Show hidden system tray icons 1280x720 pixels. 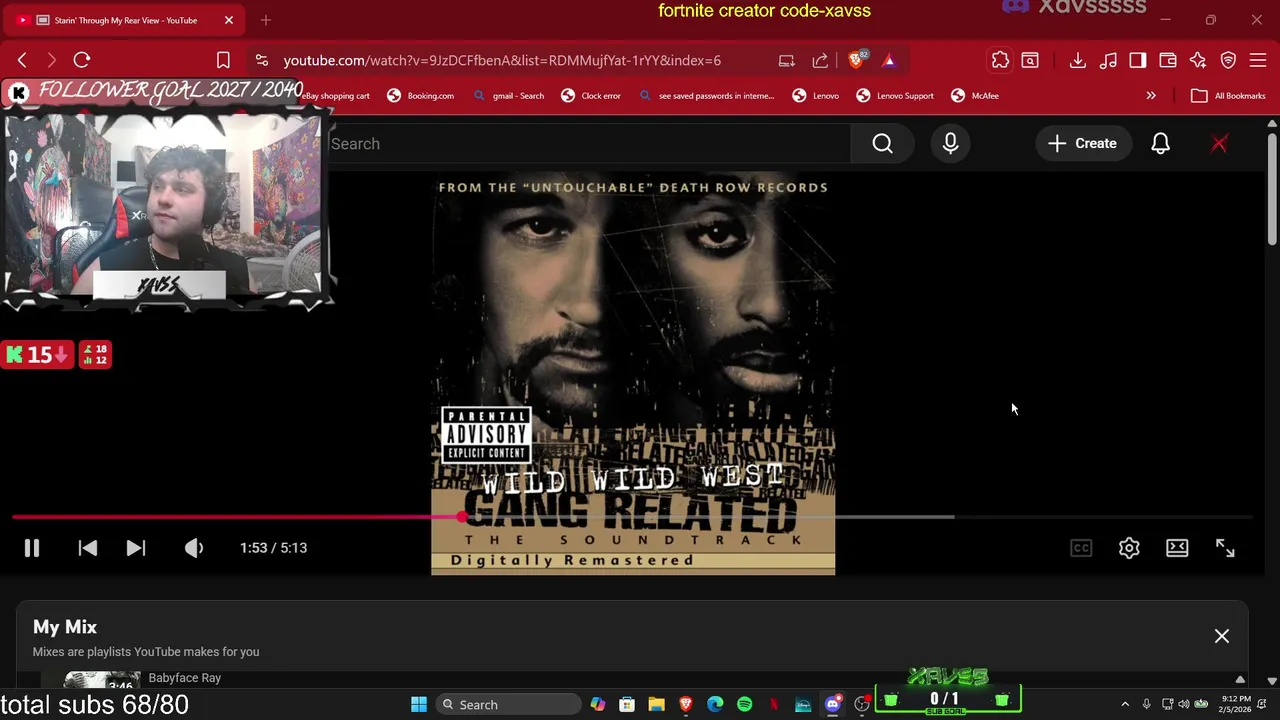[1125, 705]
